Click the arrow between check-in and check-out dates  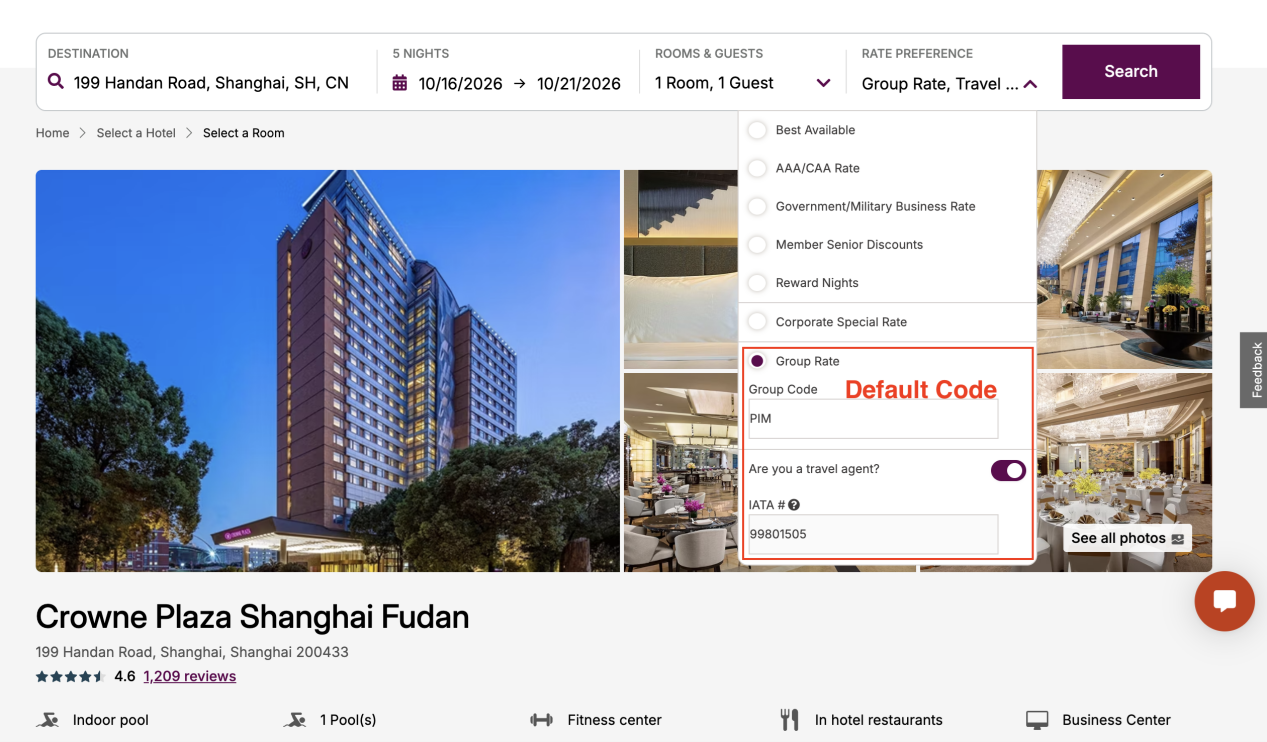(x=519, y=83)
